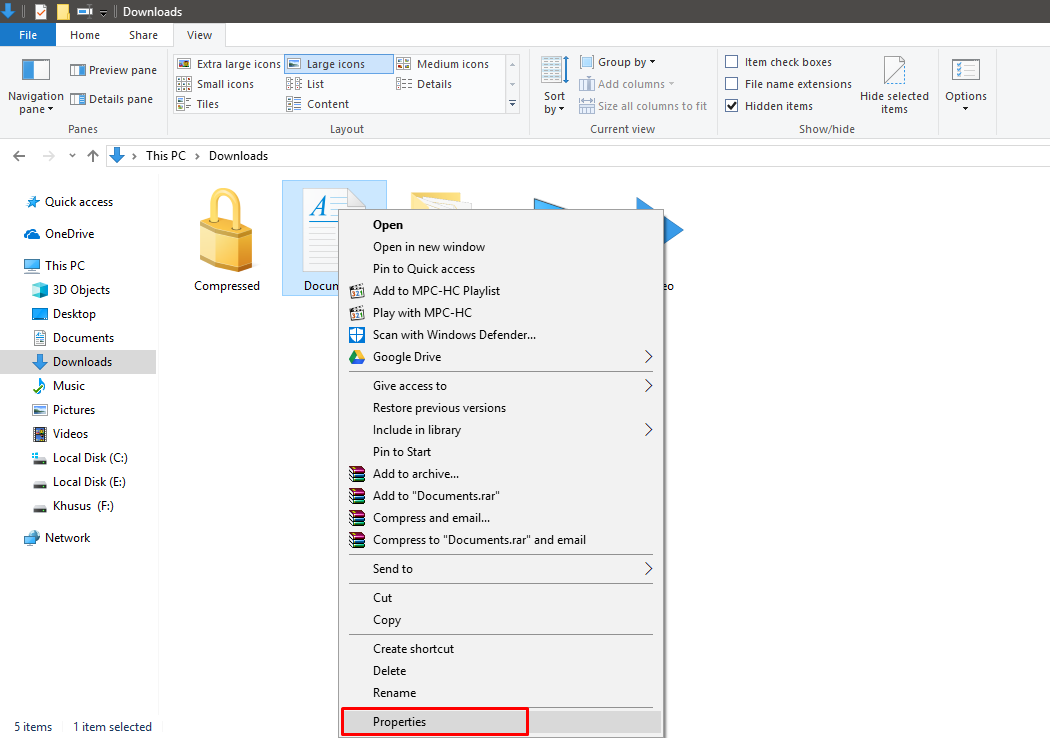This screenshot has width=1050, height=738.
Task: Click Add to archive... entry
Action: tap(501, 473)
